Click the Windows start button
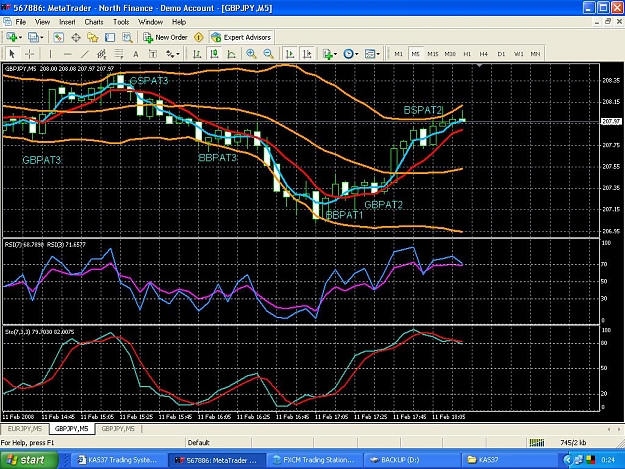This screenshot has width=625, height=469. pyautogui.click(x=29, y=460)
